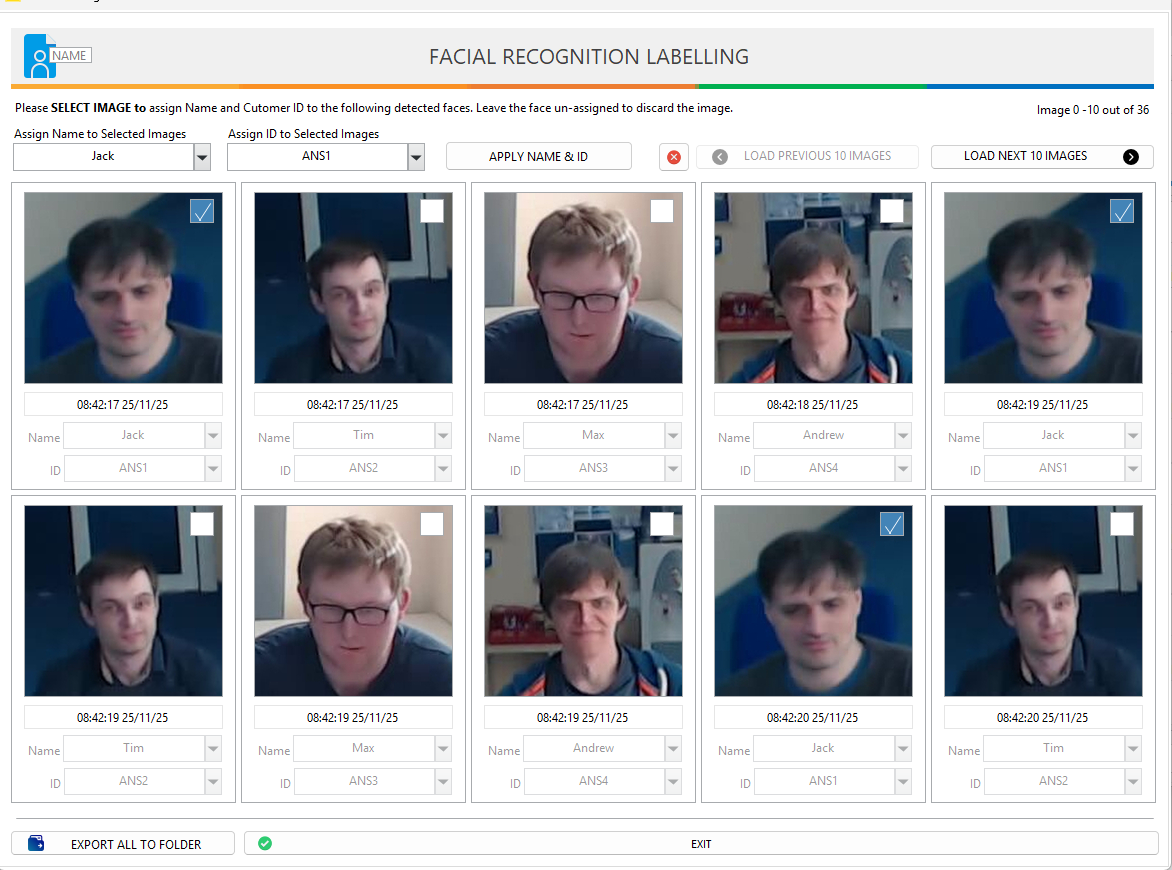This screenshot has width=1172, height=870.
Task: Click the thumbnail labelled Andrew at 08:42:19
Action: click(x=583, y=600)
